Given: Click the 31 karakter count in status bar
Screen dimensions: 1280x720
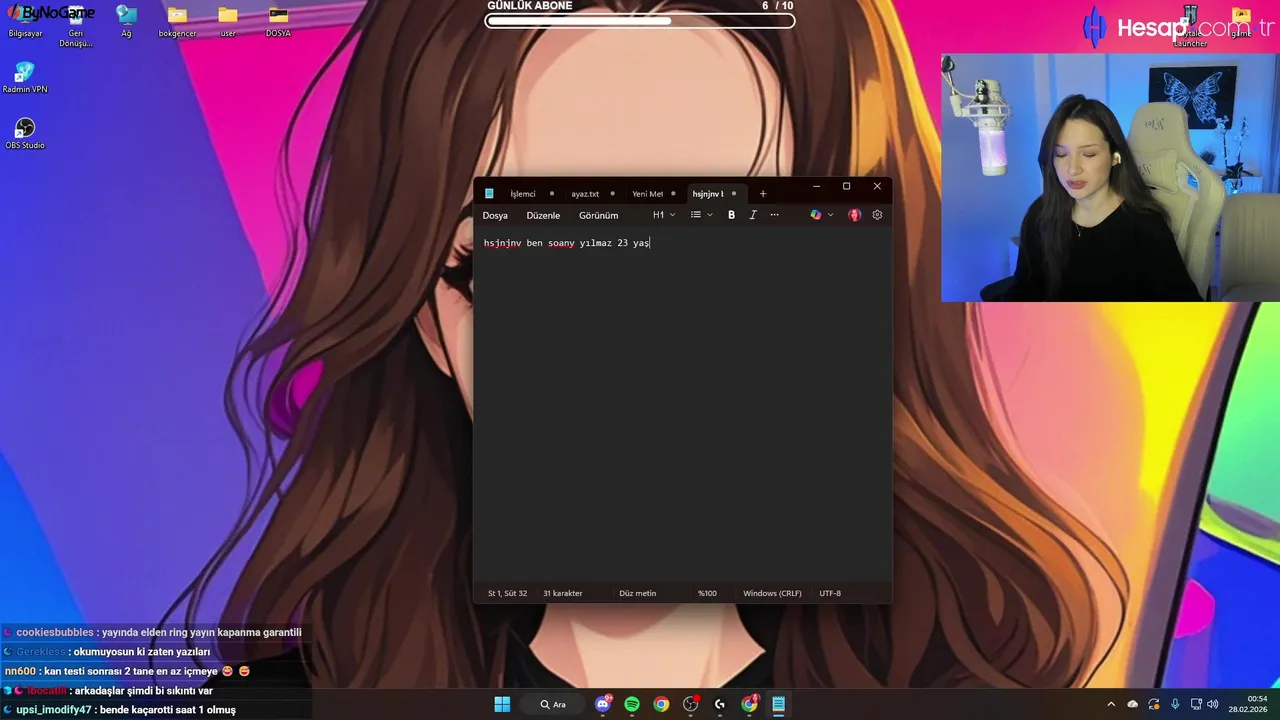Looking at the screenshot, I should pyautogui.click(x=562, y=593).
